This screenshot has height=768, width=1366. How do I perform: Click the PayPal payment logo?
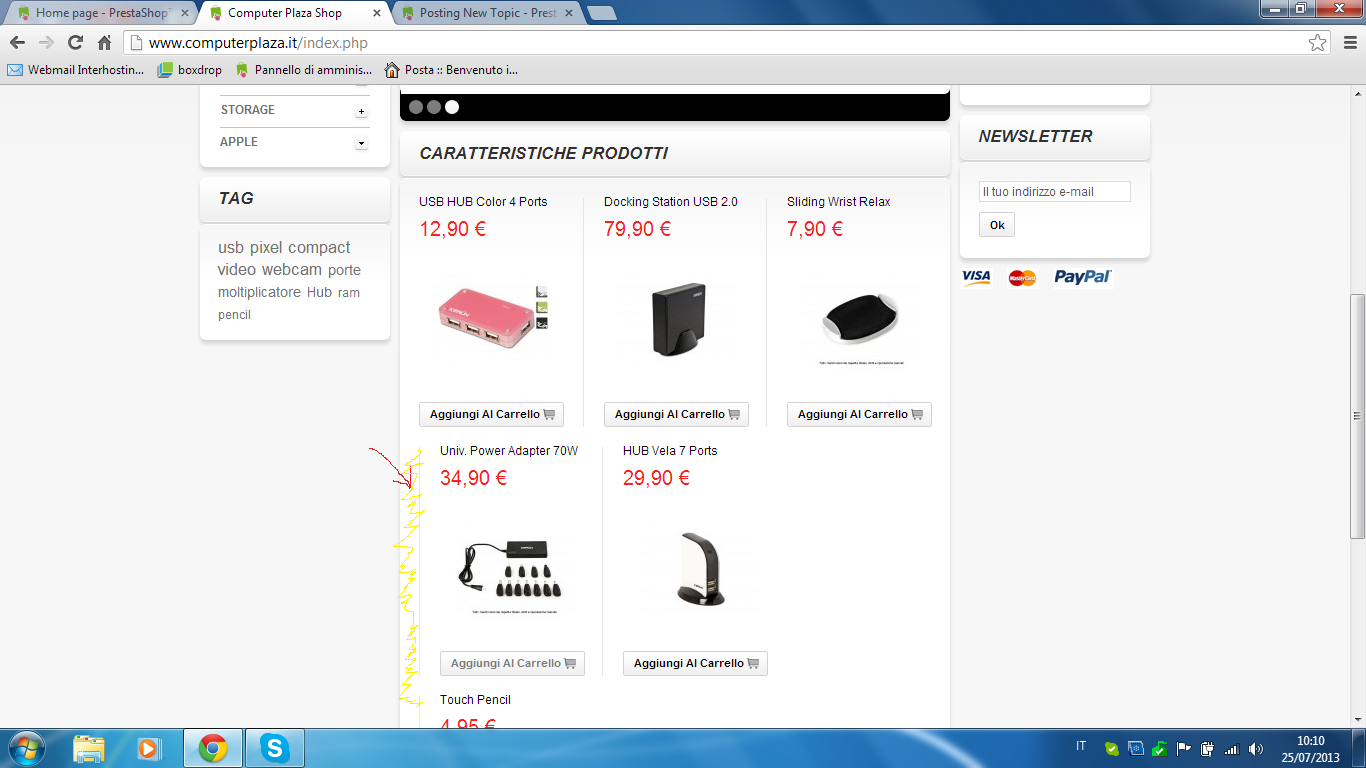pos(1083,277)
